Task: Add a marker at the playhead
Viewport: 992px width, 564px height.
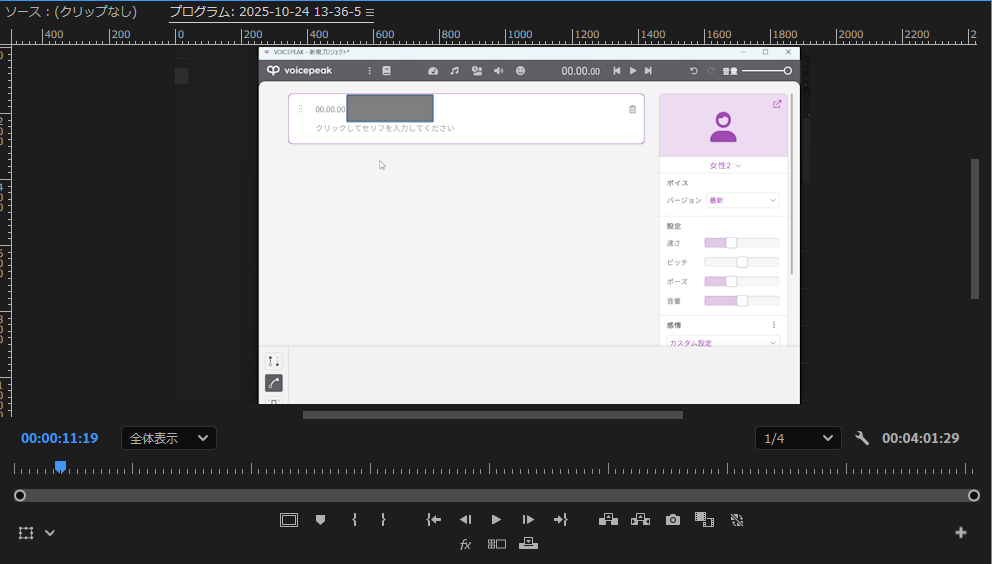Action: tap(320, 520)
